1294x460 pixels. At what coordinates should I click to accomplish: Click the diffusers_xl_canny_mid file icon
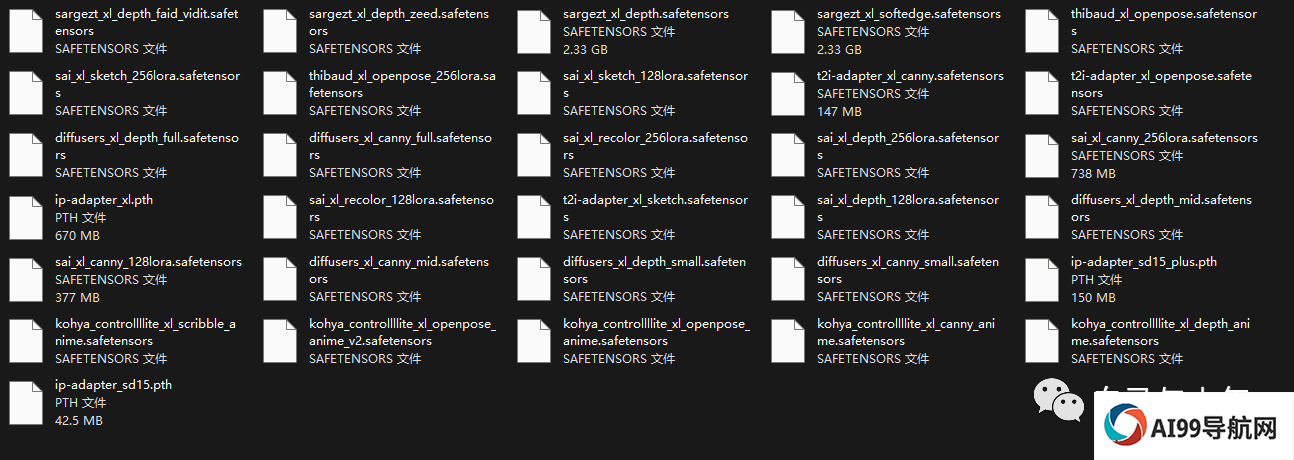click(280, 279)
